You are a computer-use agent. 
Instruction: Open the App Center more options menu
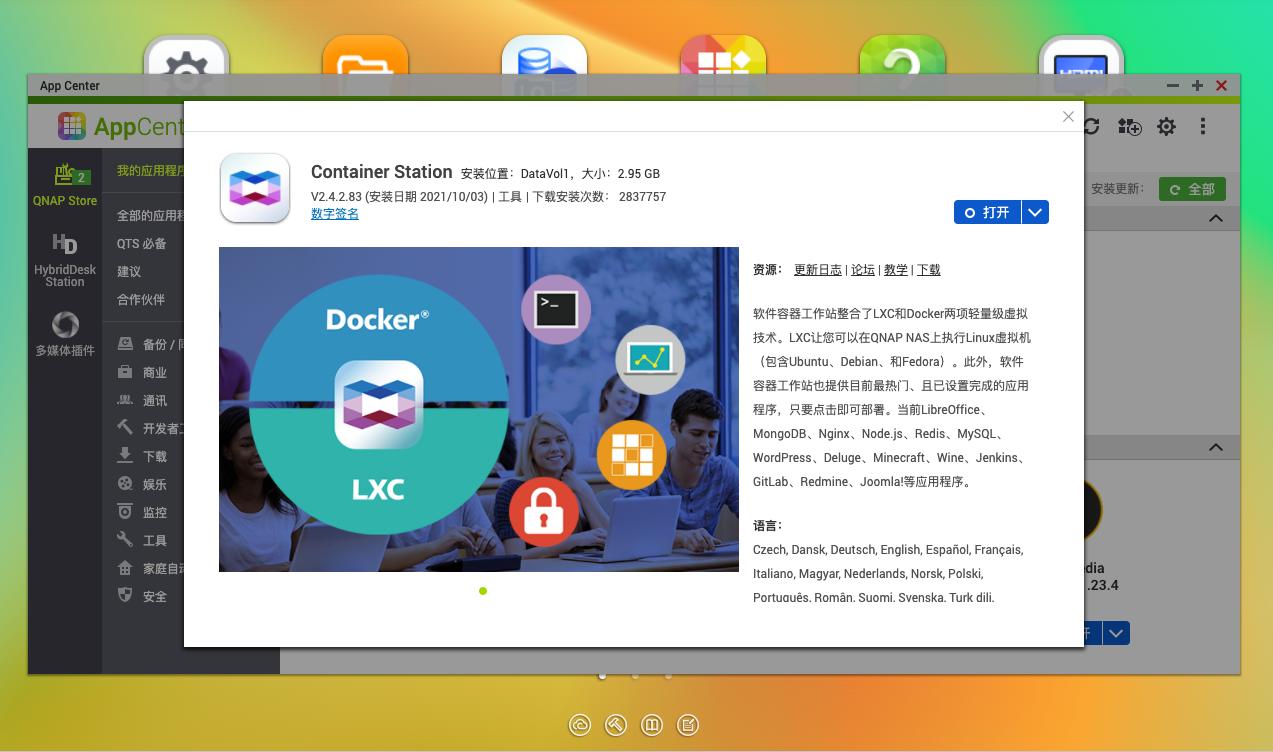[1203, 126]
